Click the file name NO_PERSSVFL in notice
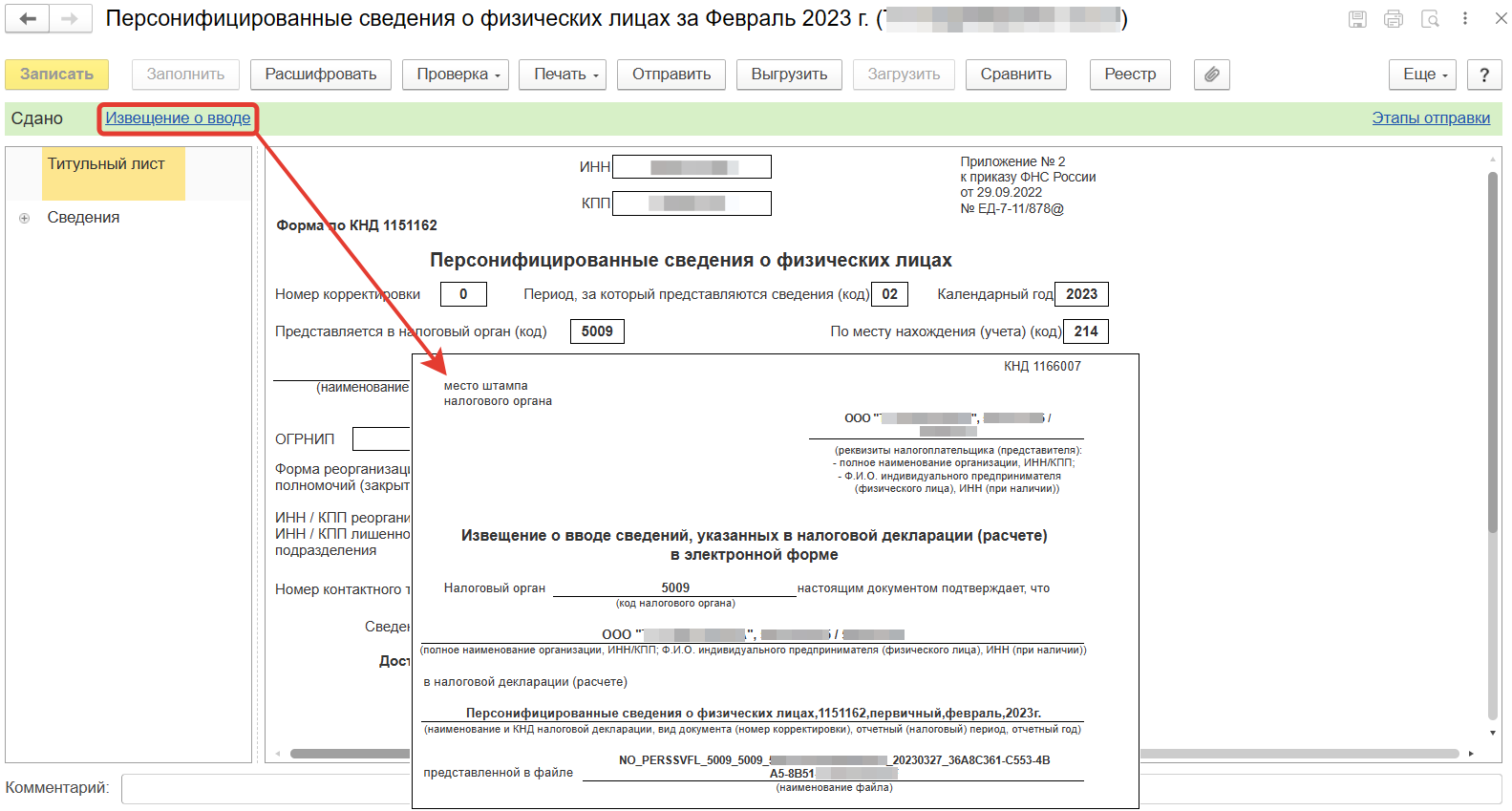 [834, 767]
